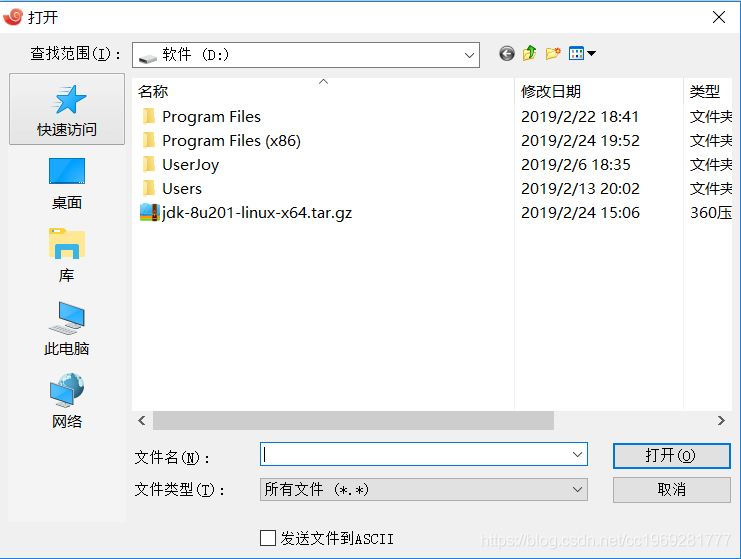This screenshot has height=559, width=741.
Task: Sort by modified date column header
Action: (x=598, y=91)
